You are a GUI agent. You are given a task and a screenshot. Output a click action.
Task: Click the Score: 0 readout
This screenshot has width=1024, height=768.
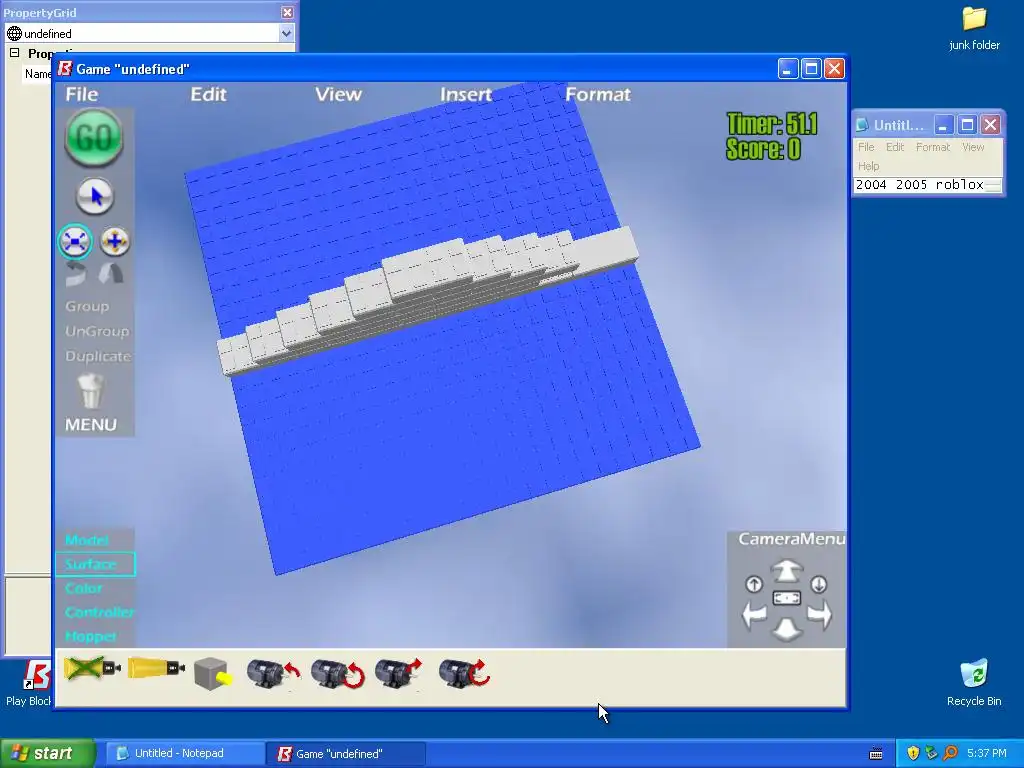pos(763,149)
